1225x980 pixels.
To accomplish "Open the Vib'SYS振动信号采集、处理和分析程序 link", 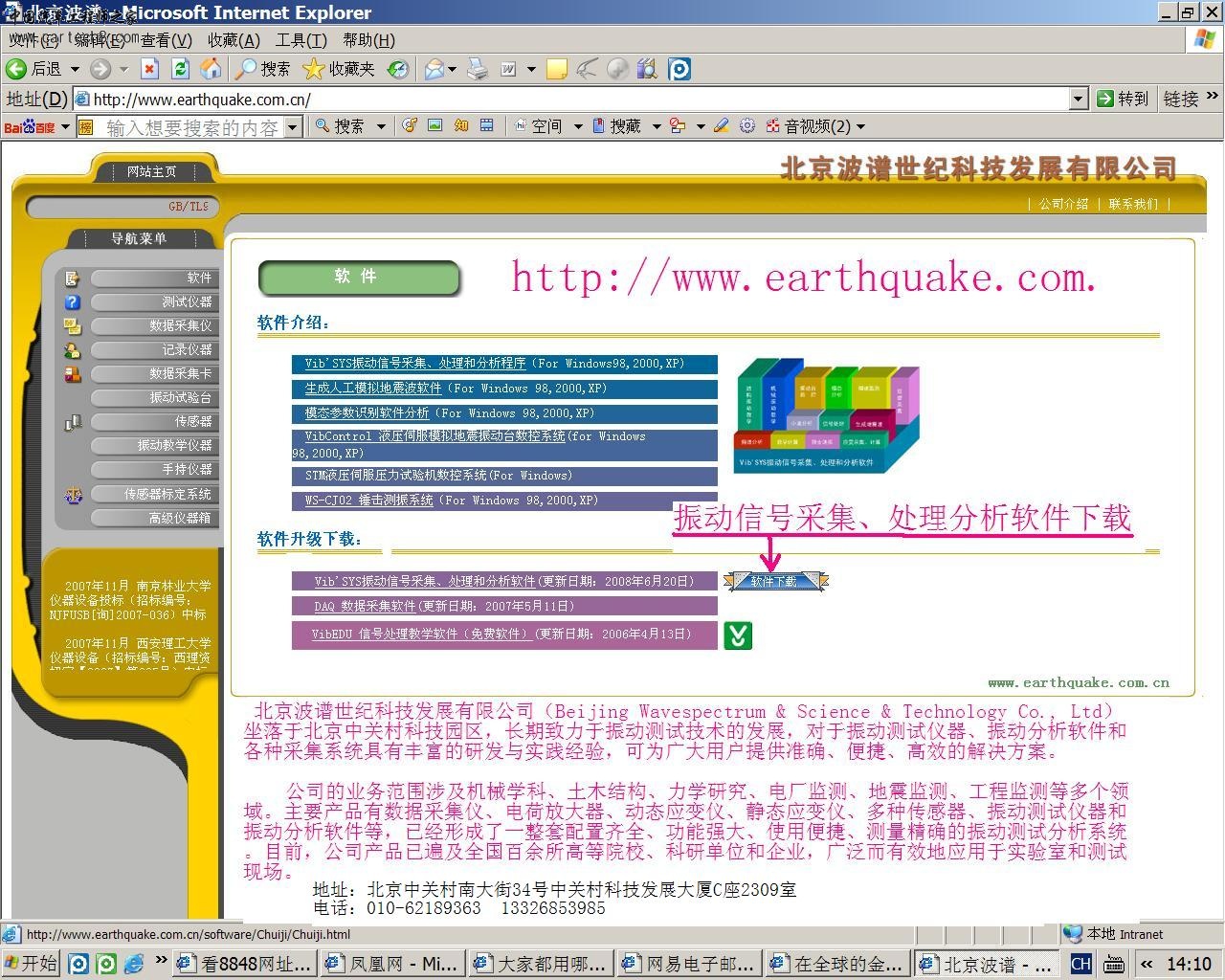I will [x=415, y=364].
